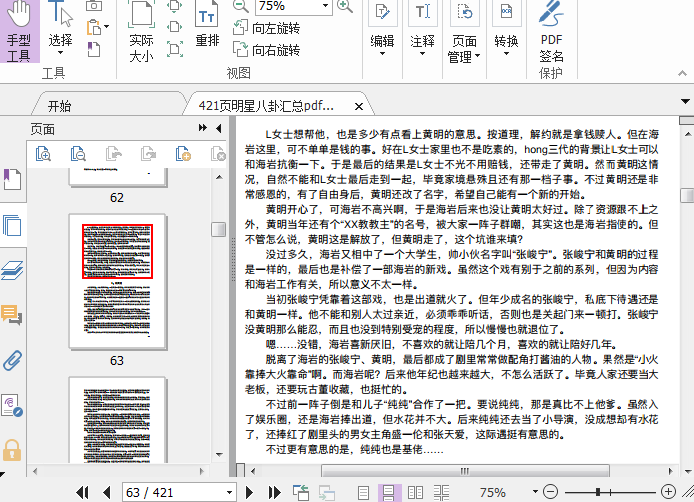
Task: Click the bookmark icon in 工具 group
Action: tap(93, 49)
